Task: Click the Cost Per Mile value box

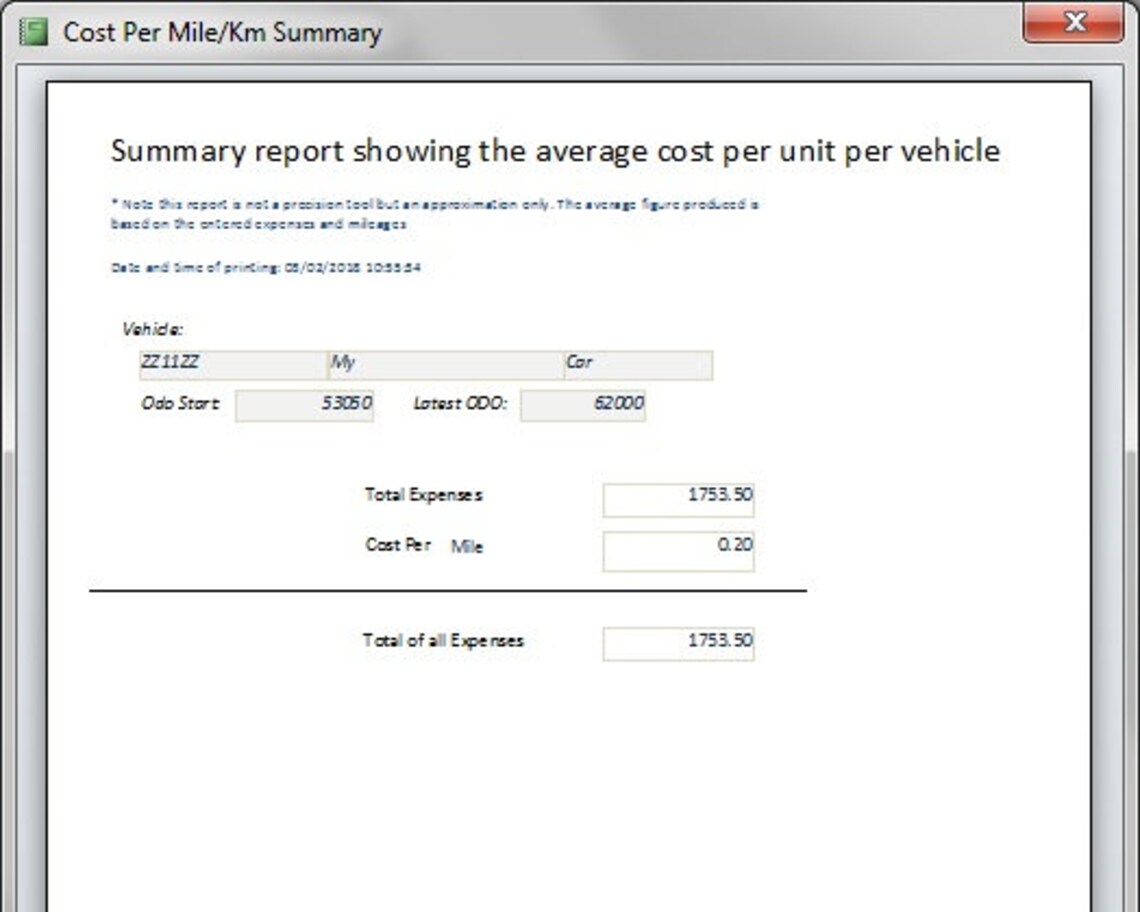Action: (678, 548)
